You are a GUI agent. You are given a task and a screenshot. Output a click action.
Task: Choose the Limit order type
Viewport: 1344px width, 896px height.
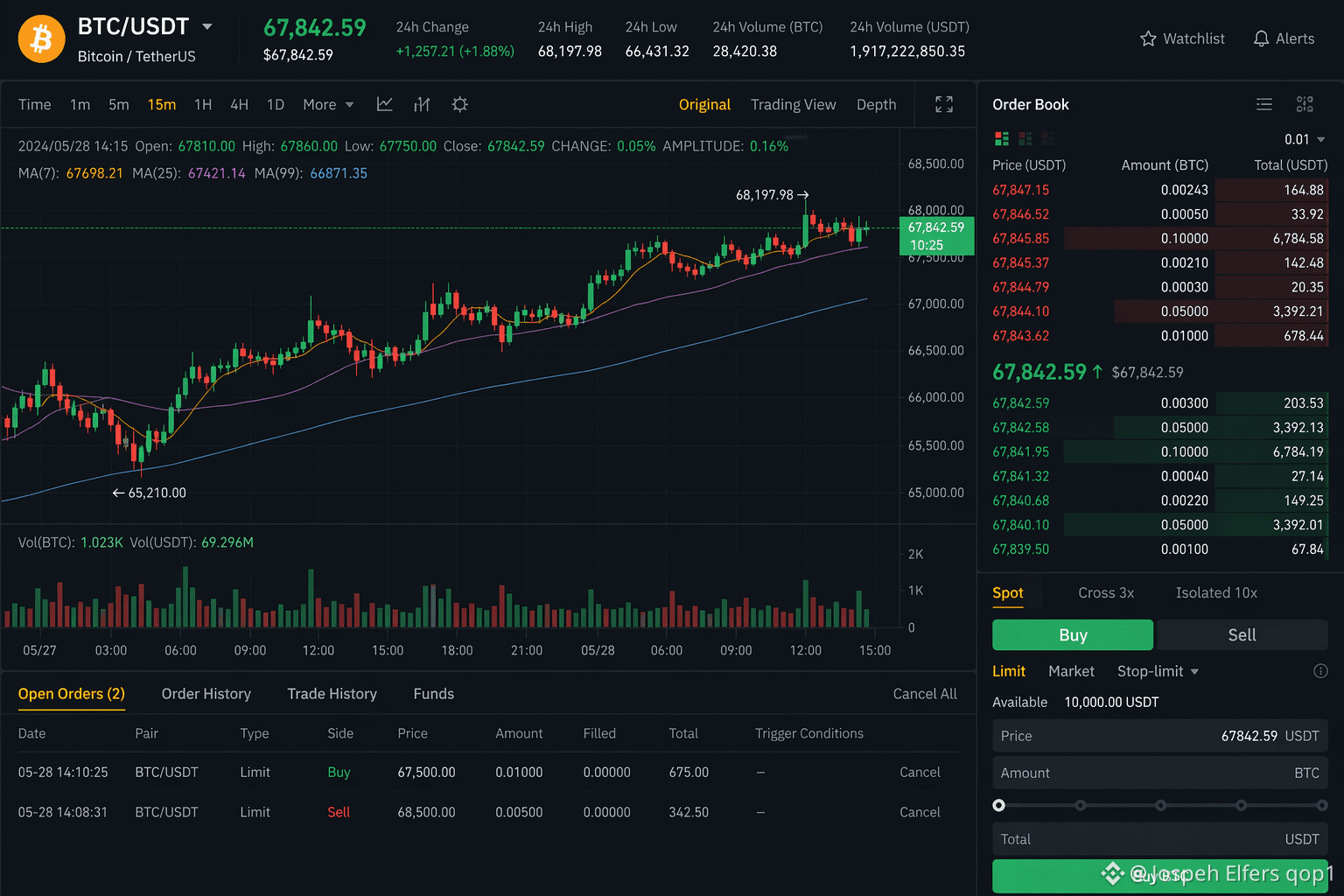click(1009, 671)
